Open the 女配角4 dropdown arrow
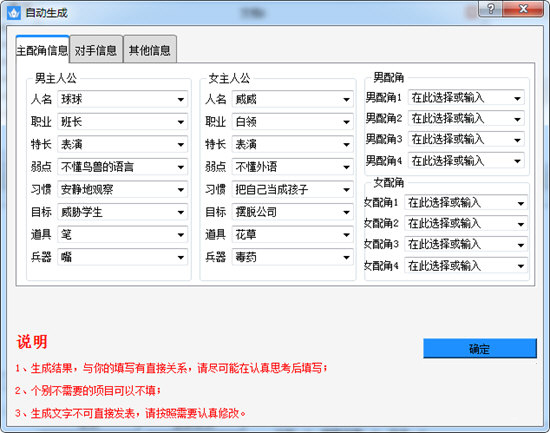 tap(521, 266)
